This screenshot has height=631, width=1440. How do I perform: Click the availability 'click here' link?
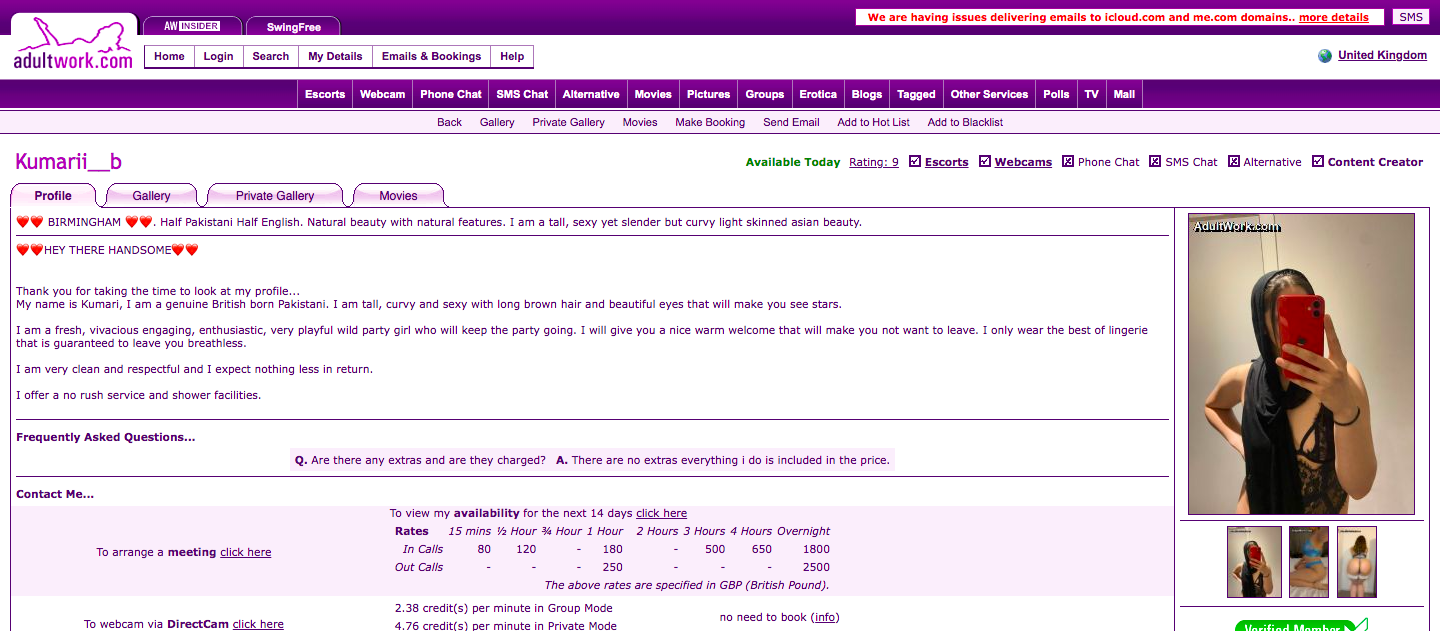[661, 513]
